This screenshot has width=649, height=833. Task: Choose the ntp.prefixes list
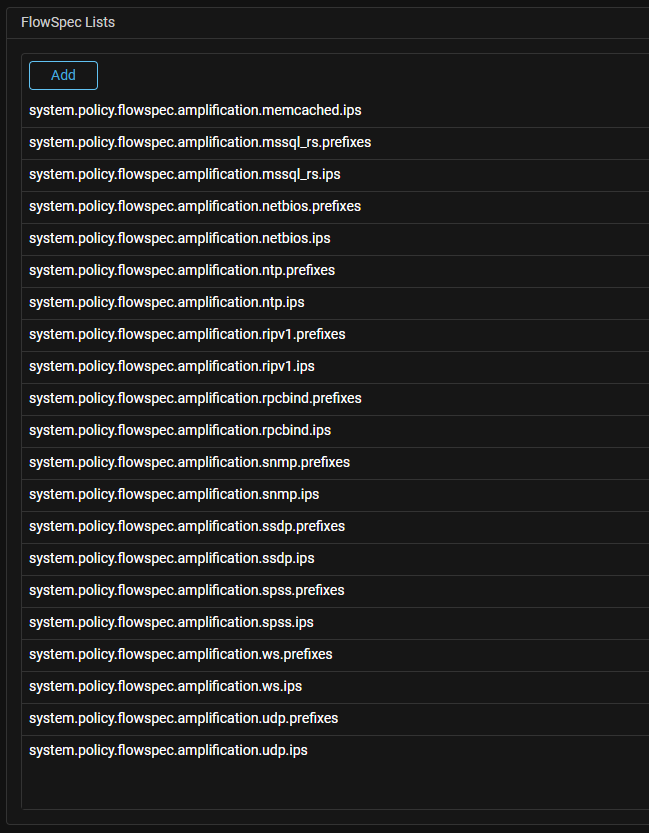(x=182, y=270)
